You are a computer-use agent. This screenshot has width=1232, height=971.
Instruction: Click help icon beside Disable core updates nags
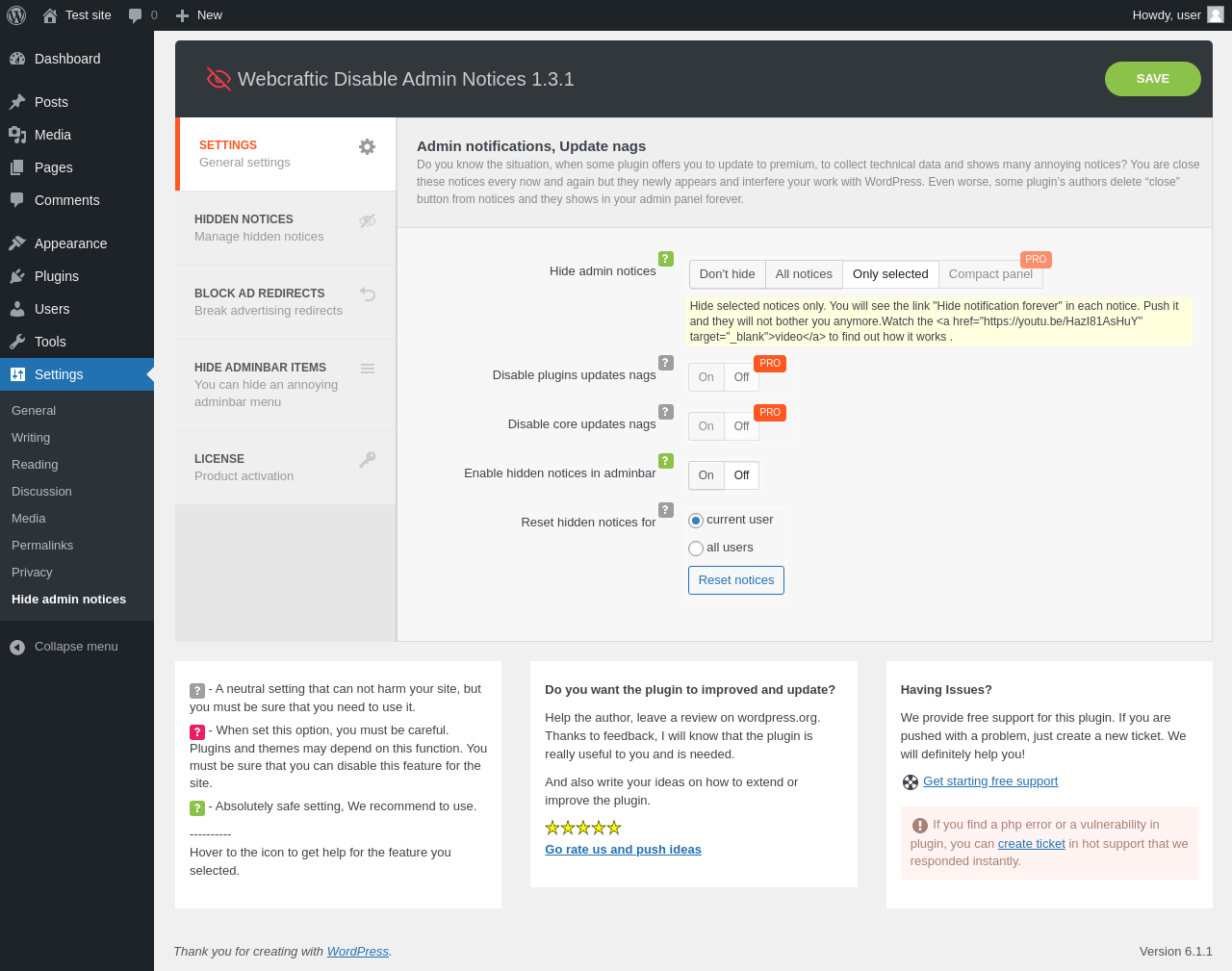(666, 412)
